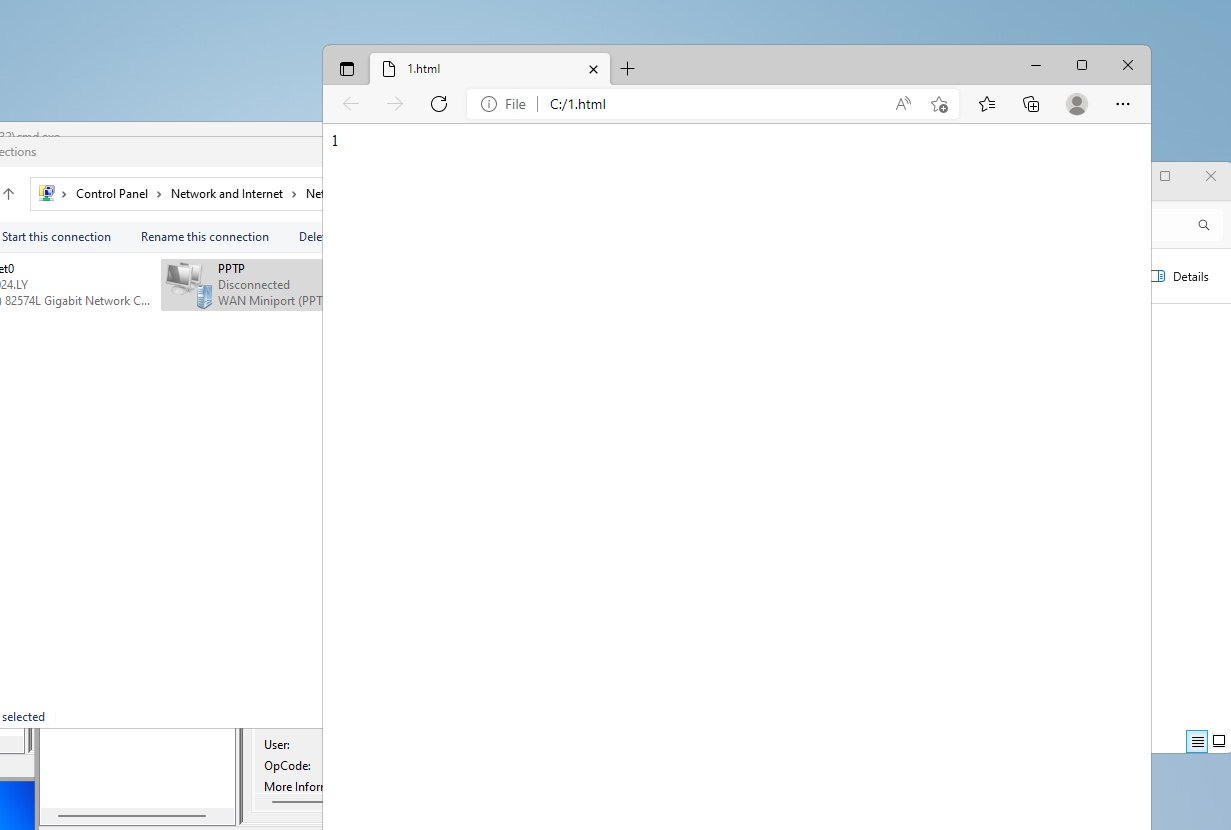Expand chevron after Control Panel breadcrumb
Image resolution: width=1231 pixels, height=830 pixels.
pos(160,194)
